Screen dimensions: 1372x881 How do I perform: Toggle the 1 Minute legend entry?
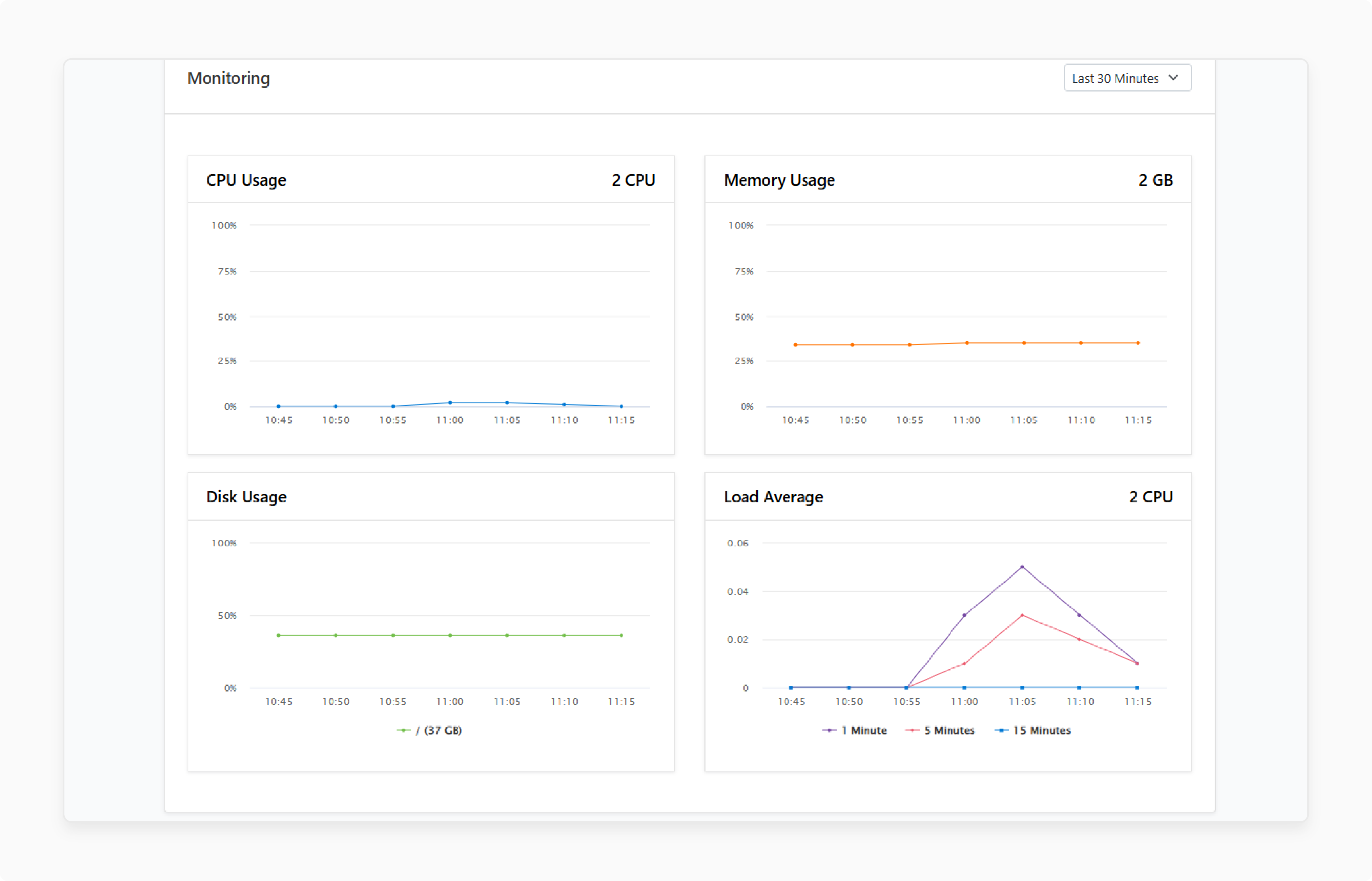(x=854, y=731)
